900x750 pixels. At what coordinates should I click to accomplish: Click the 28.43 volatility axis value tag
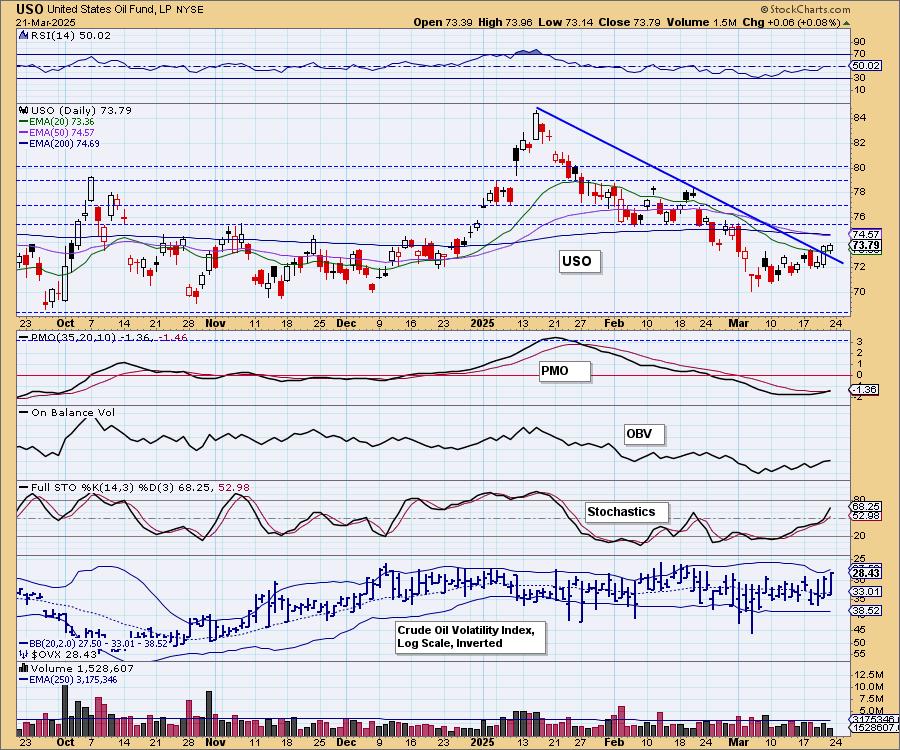coord(866,573)
